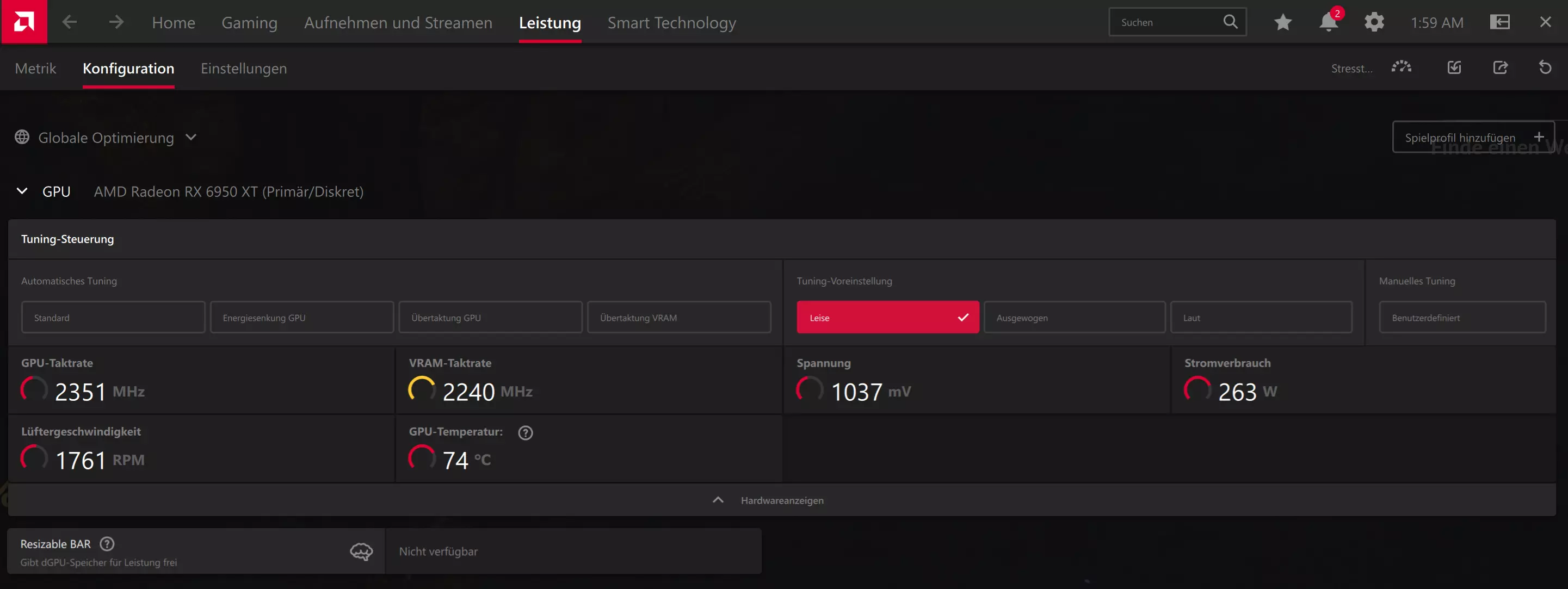Select Benutzerdefiniert manual tuning
The width and height of the screenshot is (1568, 589).
(1462, 318)
